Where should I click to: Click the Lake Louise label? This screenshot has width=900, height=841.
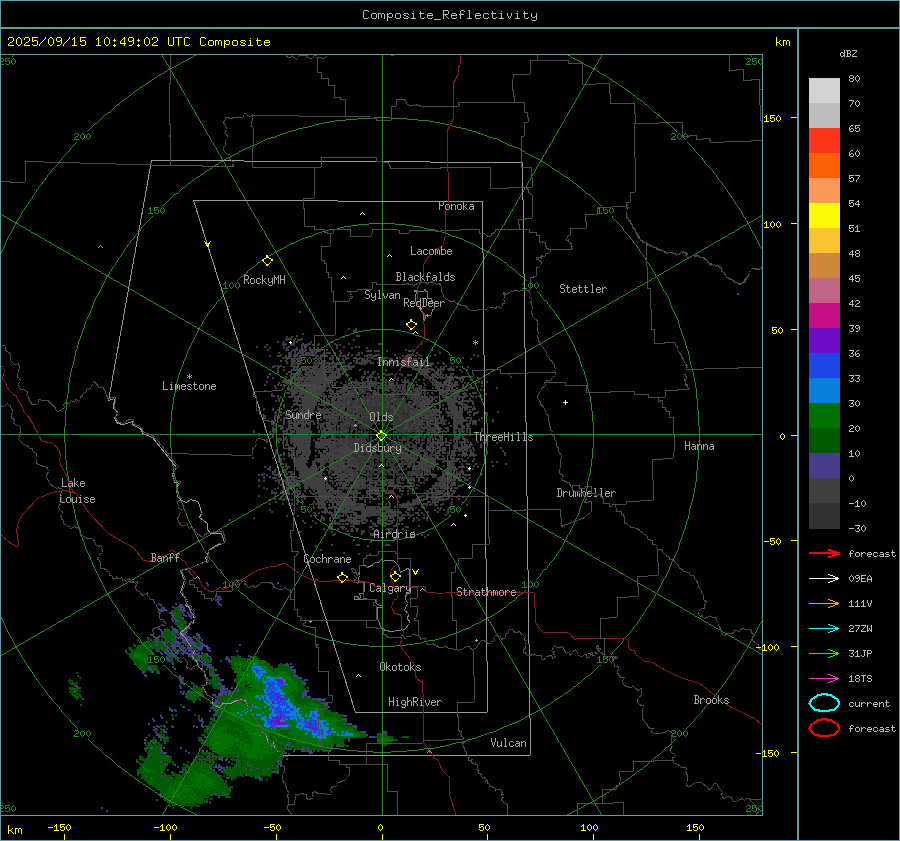pos(77,491)
